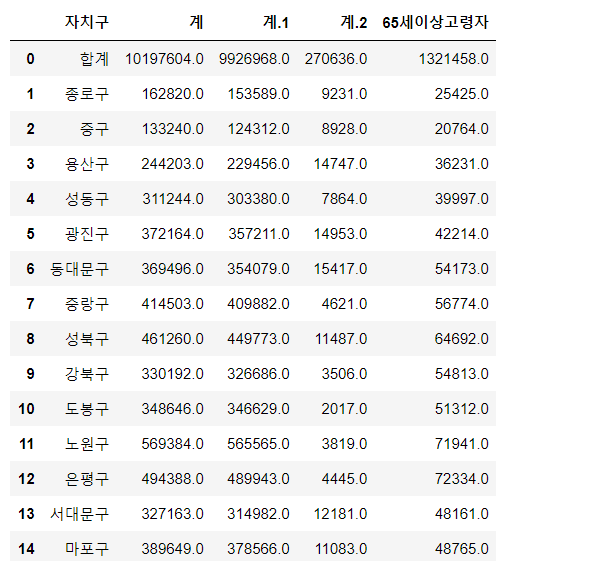
Task: Click value 48765.0 for 마포구
Action: 462,549
